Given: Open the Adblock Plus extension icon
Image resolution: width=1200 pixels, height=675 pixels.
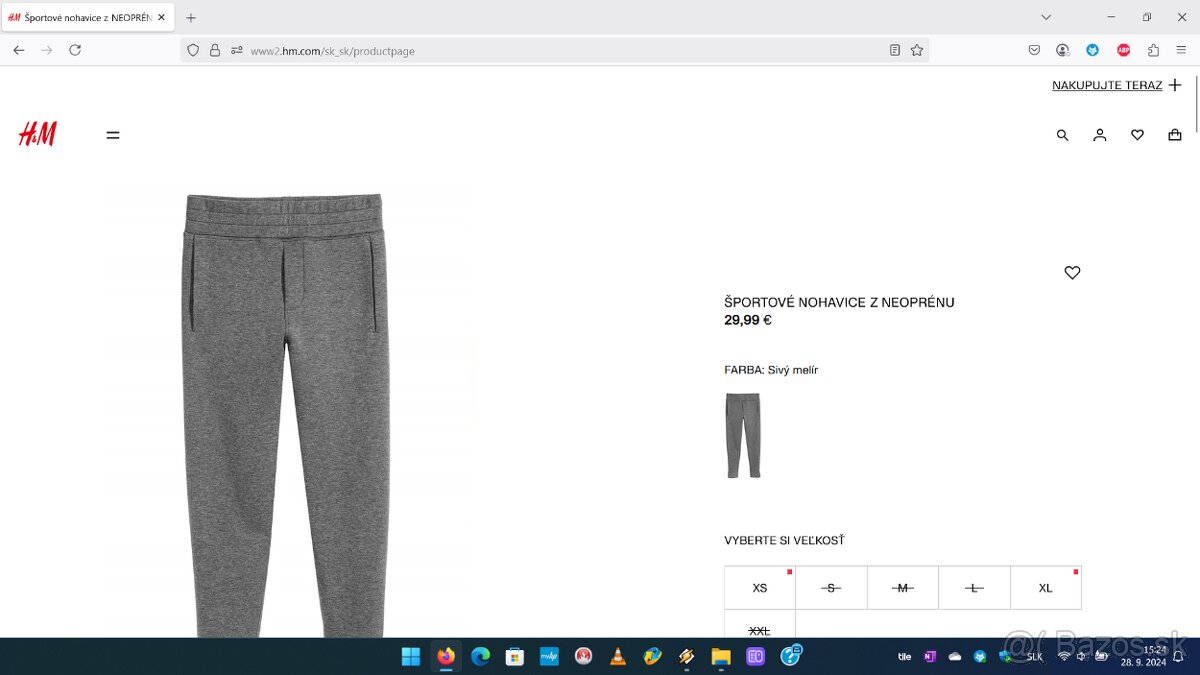Looking at the screenshot, I should [1123, 50].
